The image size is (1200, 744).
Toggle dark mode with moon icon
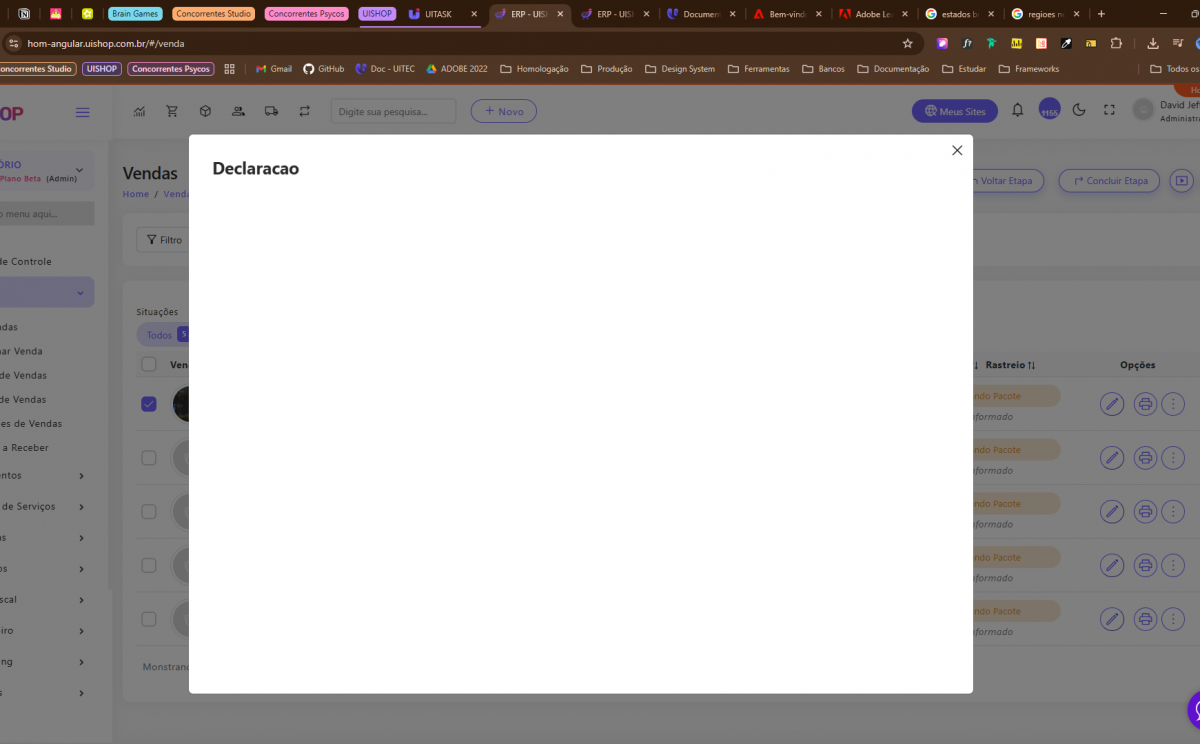(x=1079, y=111)
